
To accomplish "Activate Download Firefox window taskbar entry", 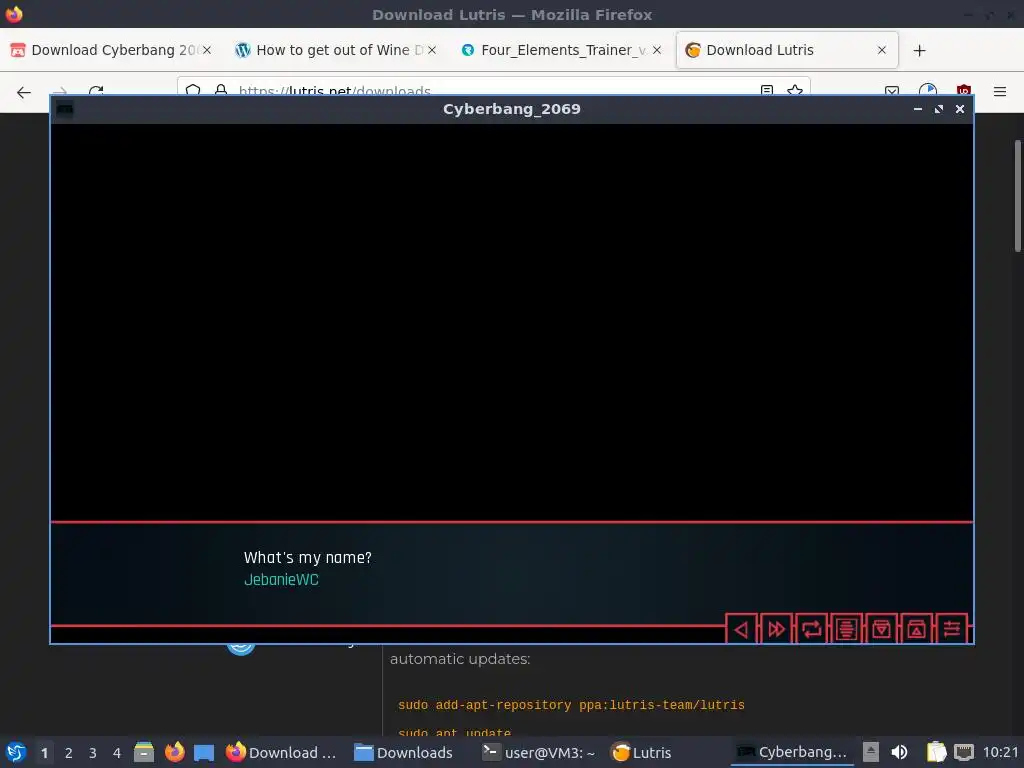I will [x=281, y=752].
